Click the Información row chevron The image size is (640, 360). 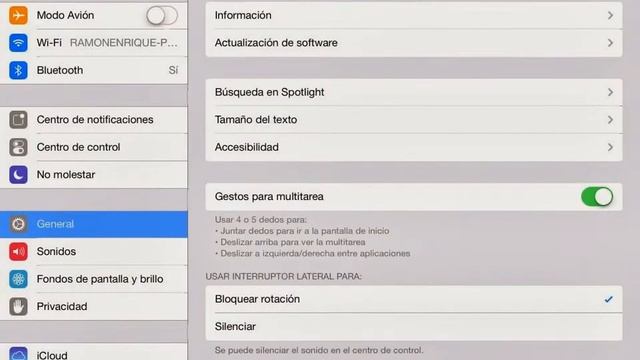pos(610,16)
